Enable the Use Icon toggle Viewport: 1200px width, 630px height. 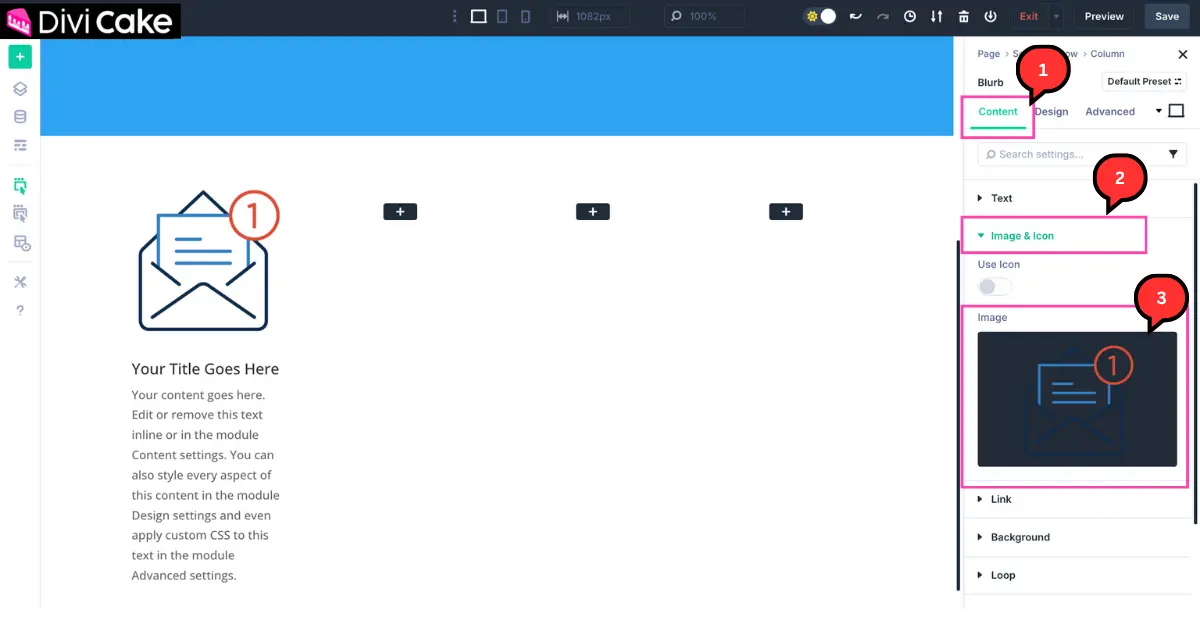pos(994,287)
